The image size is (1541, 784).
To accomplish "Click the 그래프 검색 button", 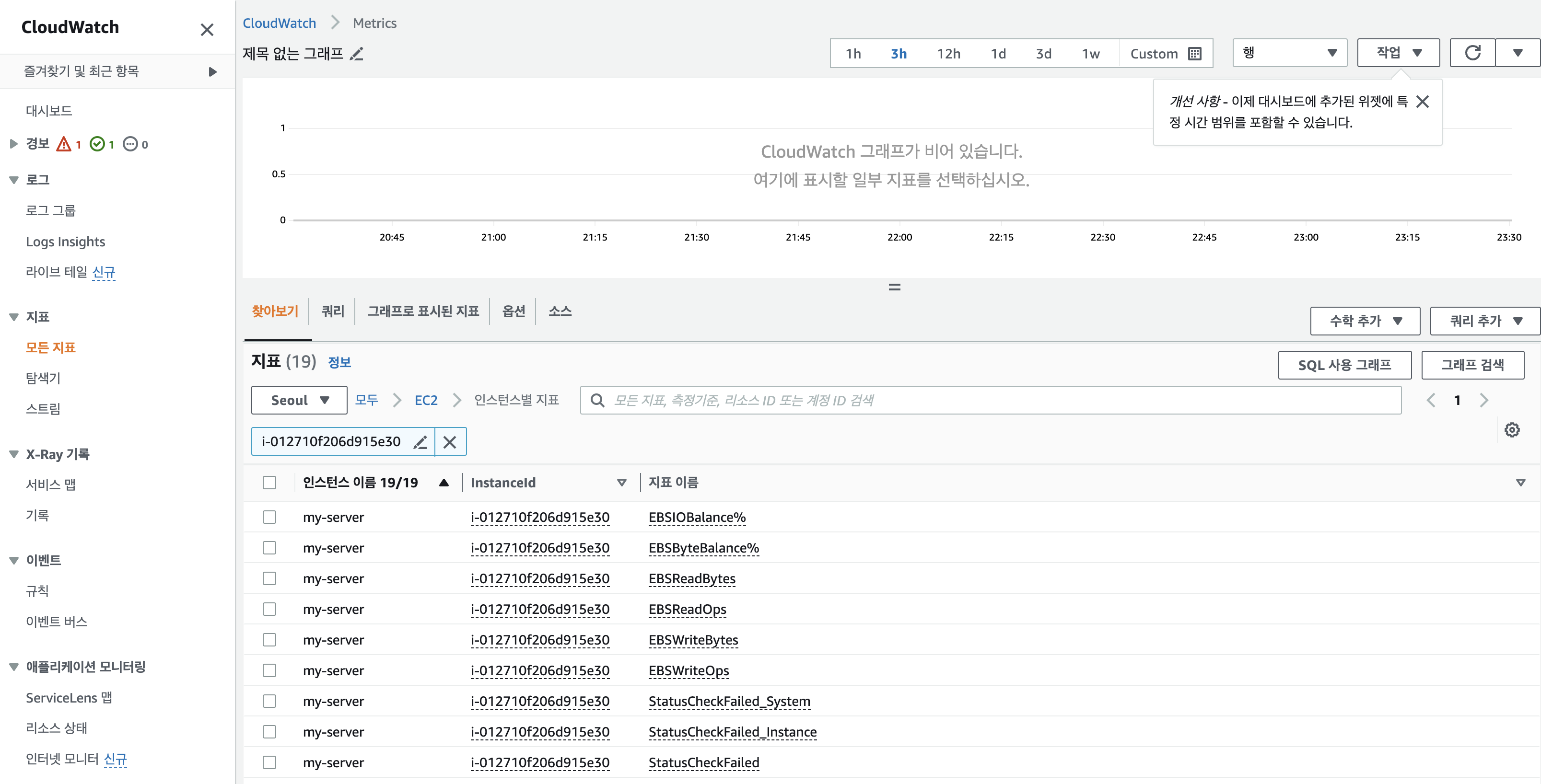I will [1472, 365].
